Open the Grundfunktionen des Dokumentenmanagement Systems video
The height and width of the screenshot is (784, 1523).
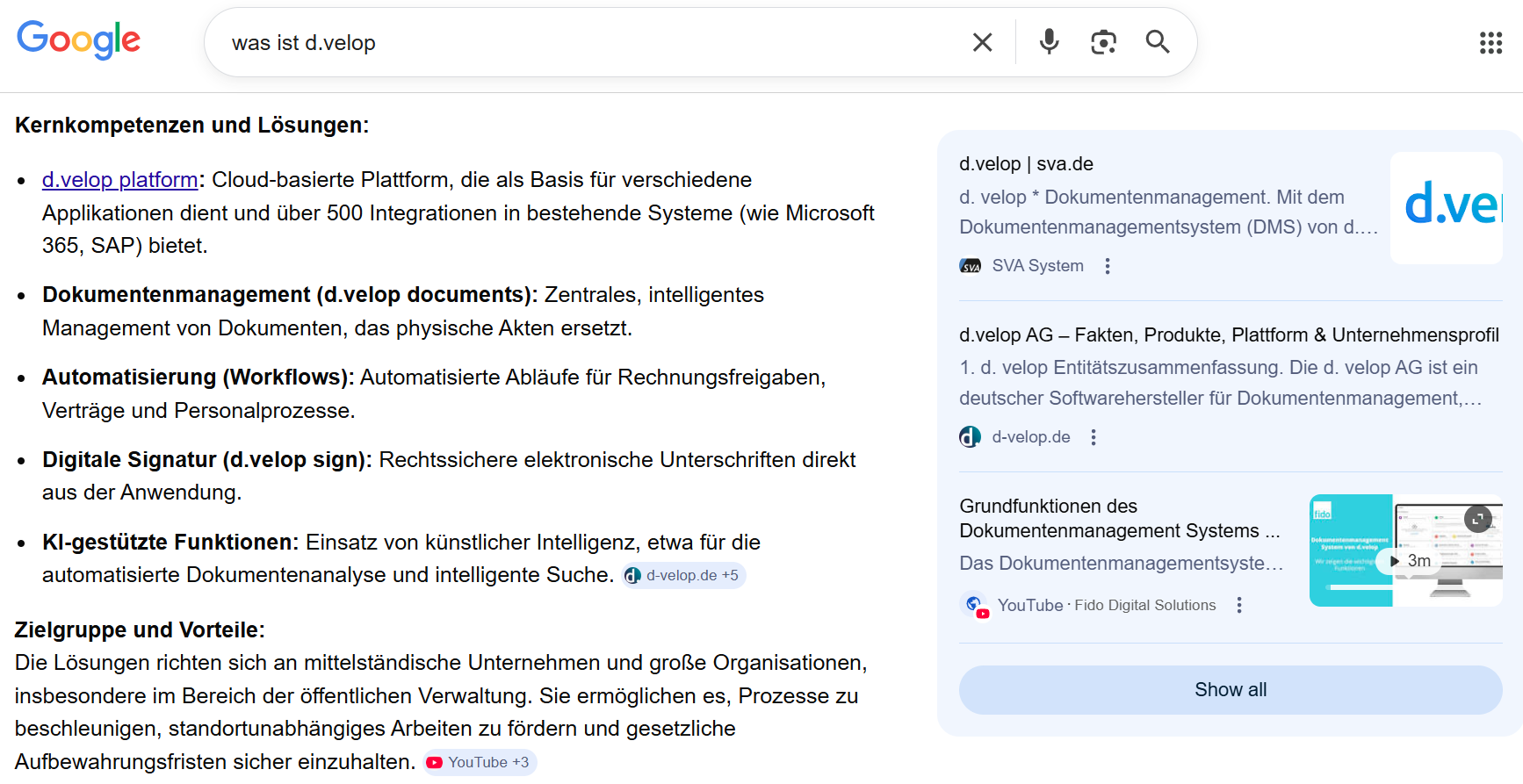(x=1119, y=518)
